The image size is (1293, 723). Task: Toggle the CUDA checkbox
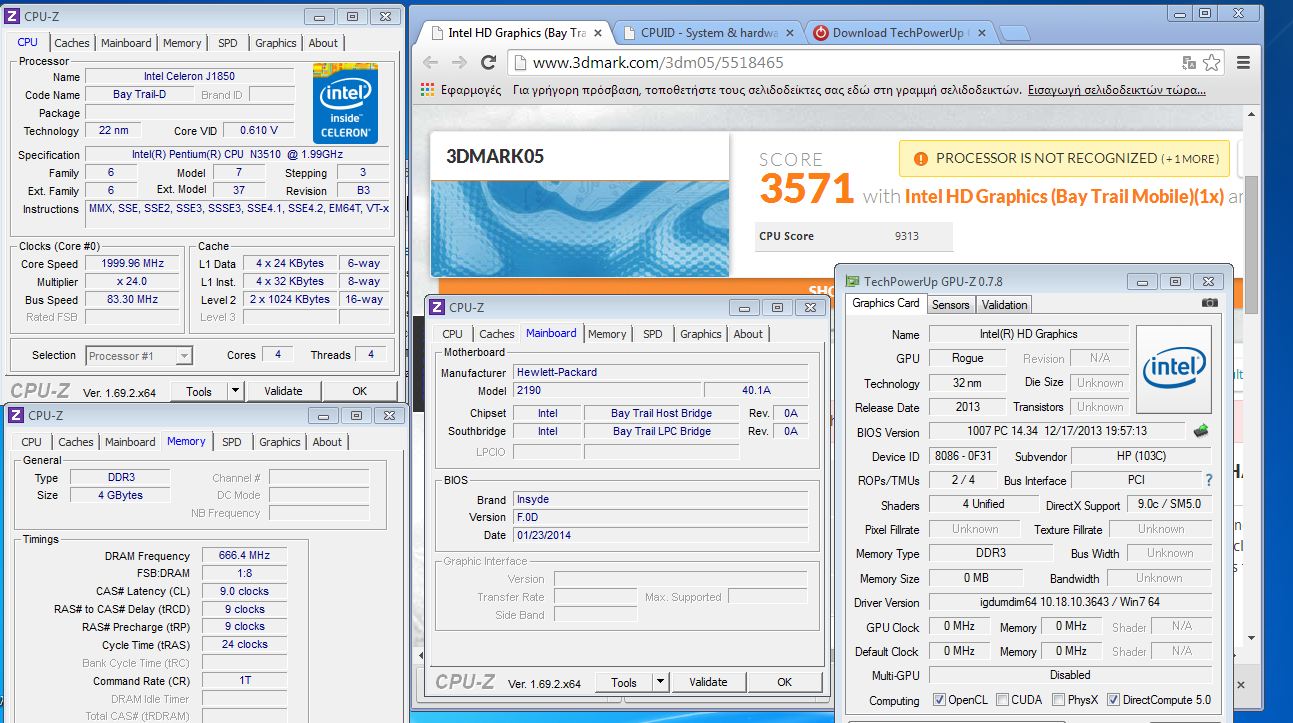[x=1002, y=700]
